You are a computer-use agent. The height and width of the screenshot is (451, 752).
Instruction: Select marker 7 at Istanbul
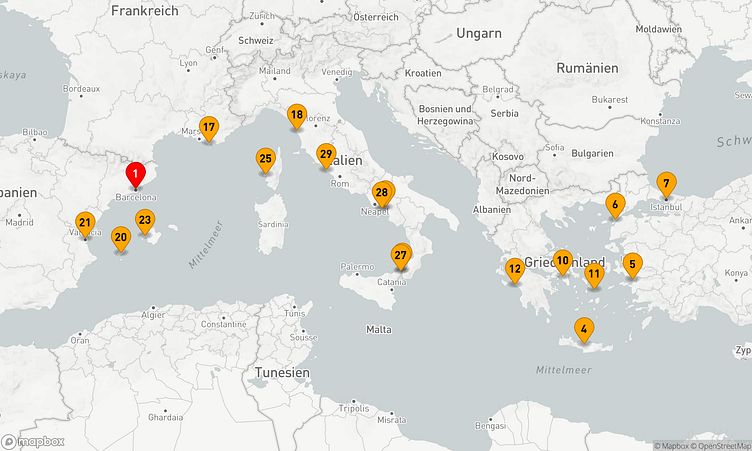coord(666,184)
